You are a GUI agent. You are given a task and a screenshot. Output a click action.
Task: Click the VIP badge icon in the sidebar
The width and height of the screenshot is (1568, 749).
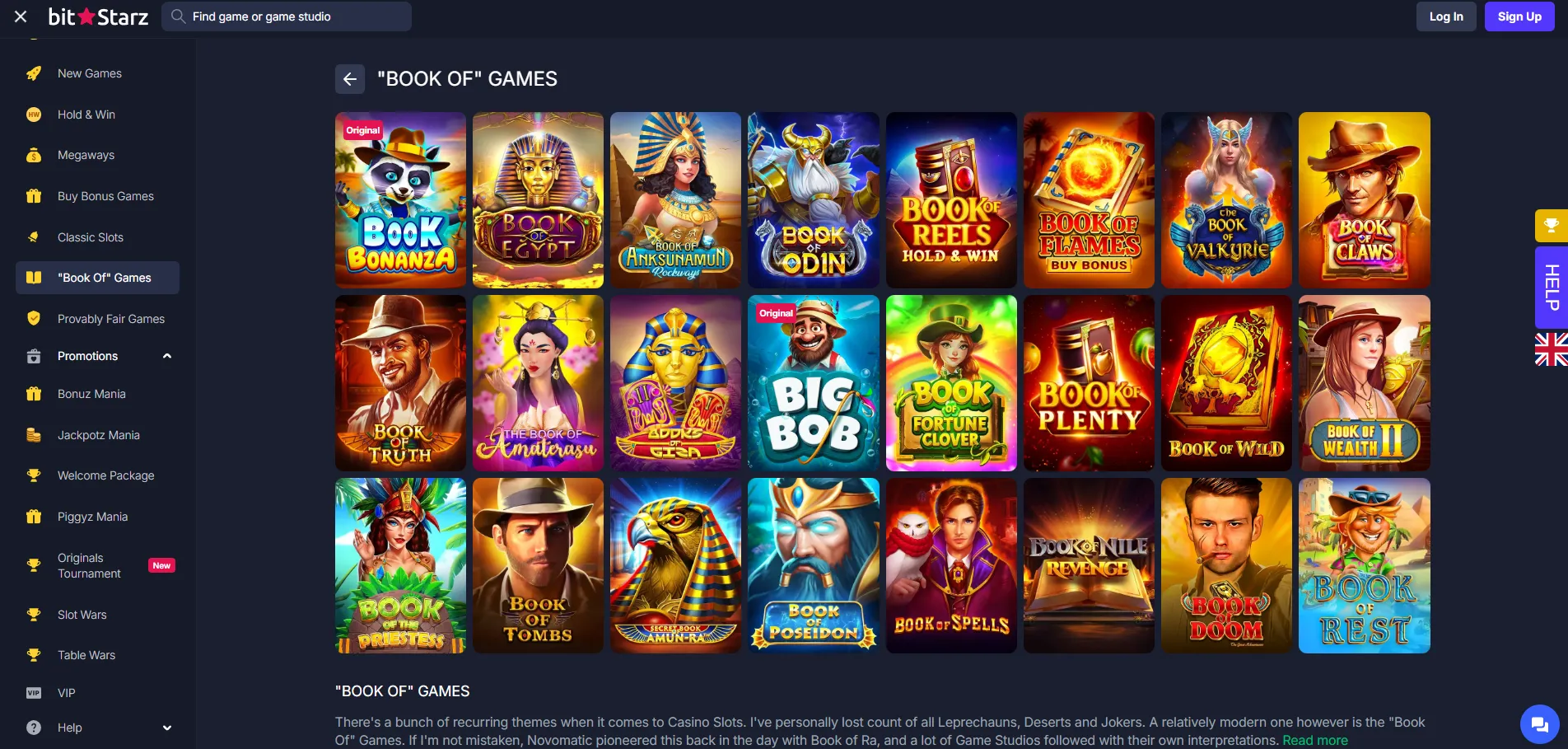34,693
